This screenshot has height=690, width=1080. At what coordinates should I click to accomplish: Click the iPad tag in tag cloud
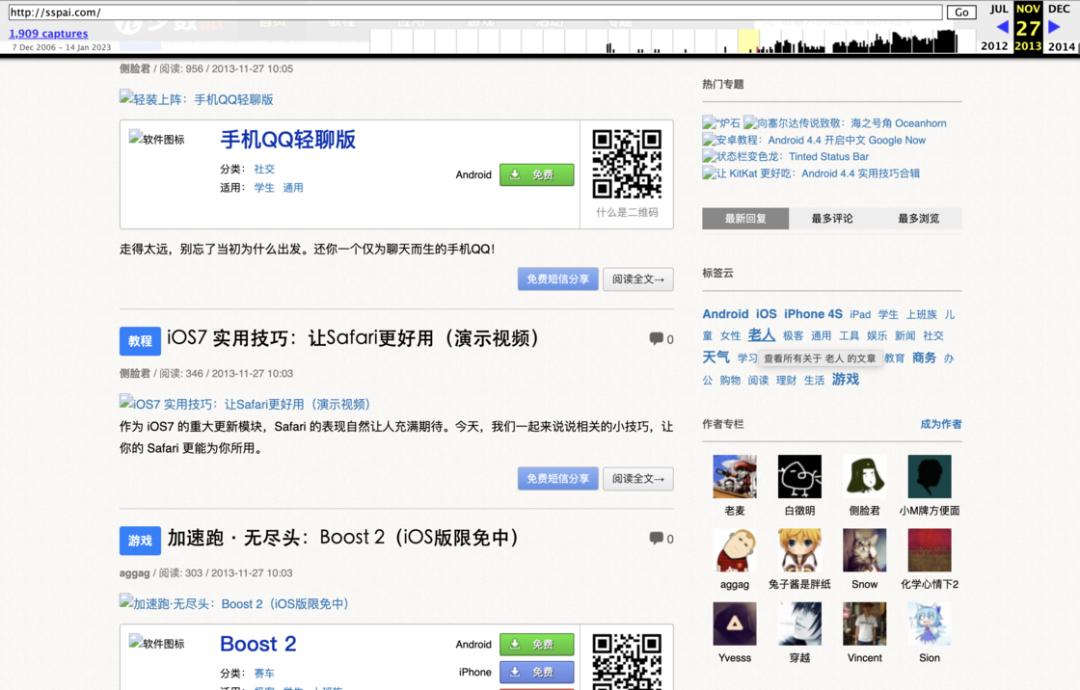[x=860, y=315]
